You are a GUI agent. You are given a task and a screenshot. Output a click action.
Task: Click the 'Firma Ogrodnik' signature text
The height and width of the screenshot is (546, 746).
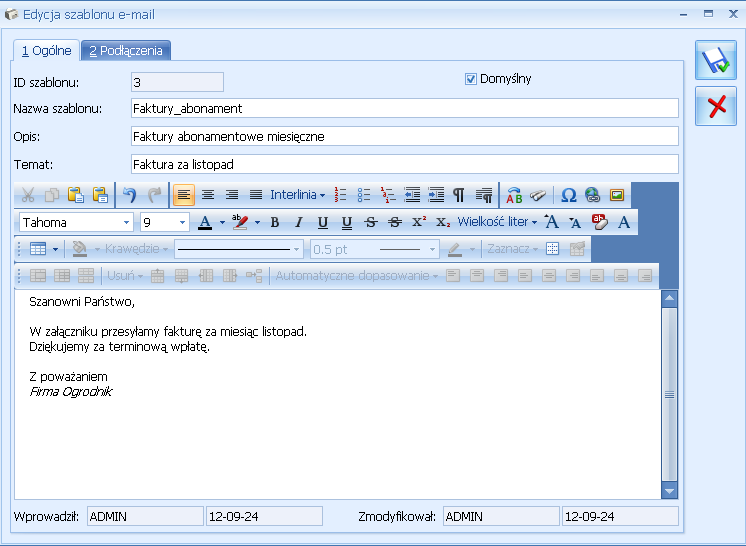pos(70,391)
